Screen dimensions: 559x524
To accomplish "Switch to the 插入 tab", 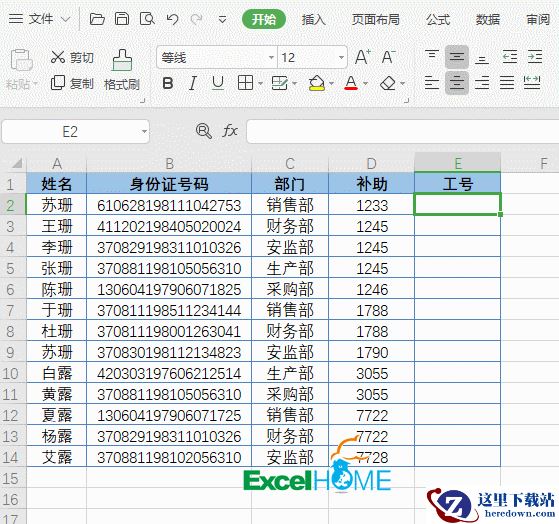I will point(313,19).
